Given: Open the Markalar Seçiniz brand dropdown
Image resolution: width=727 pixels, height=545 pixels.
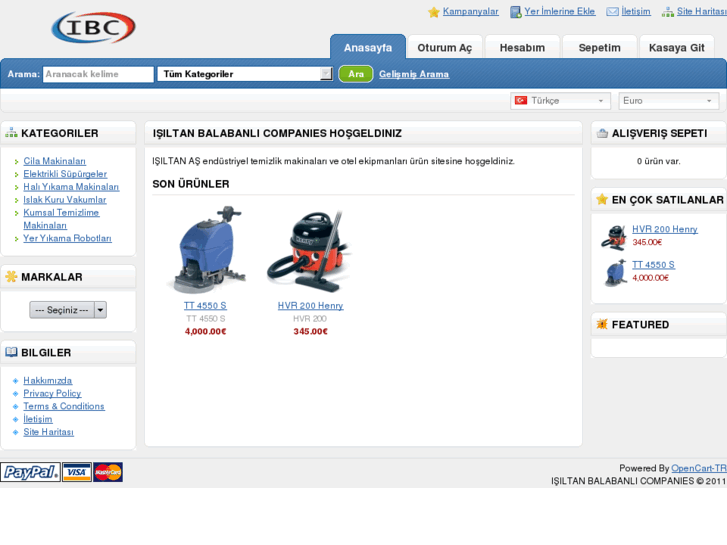Looking at the screenshot, I should (x=68, y=310).
